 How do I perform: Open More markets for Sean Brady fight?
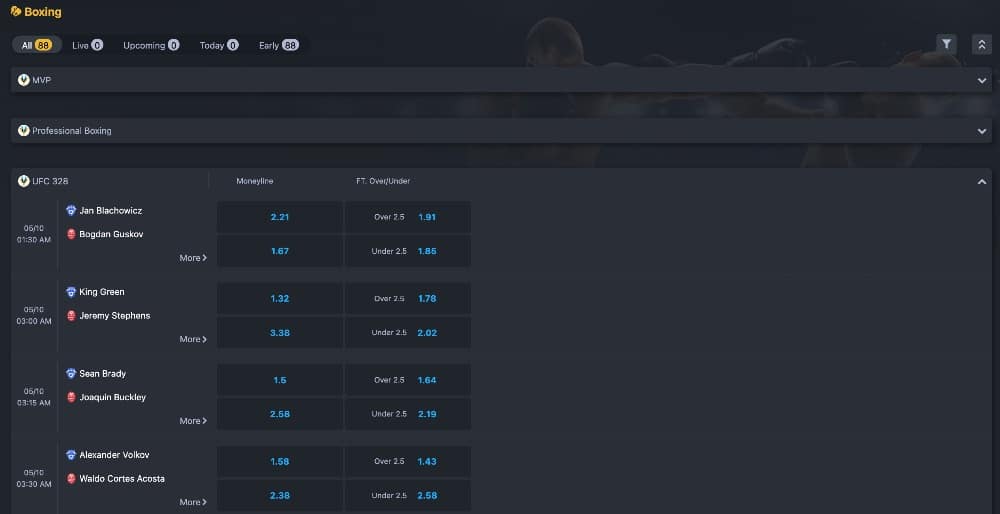point(193,421)
